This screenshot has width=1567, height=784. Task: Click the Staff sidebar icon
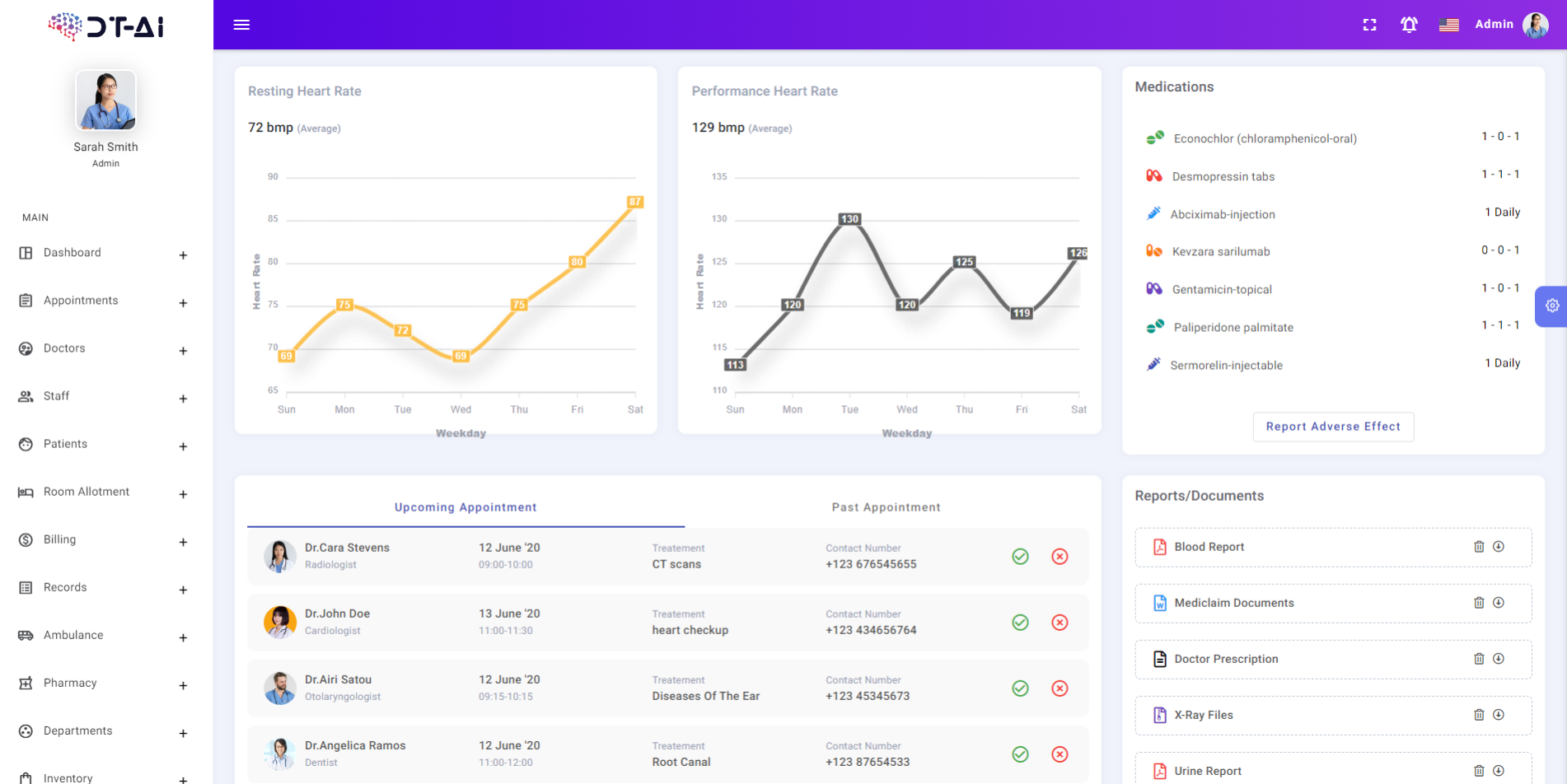coord(26,396)
